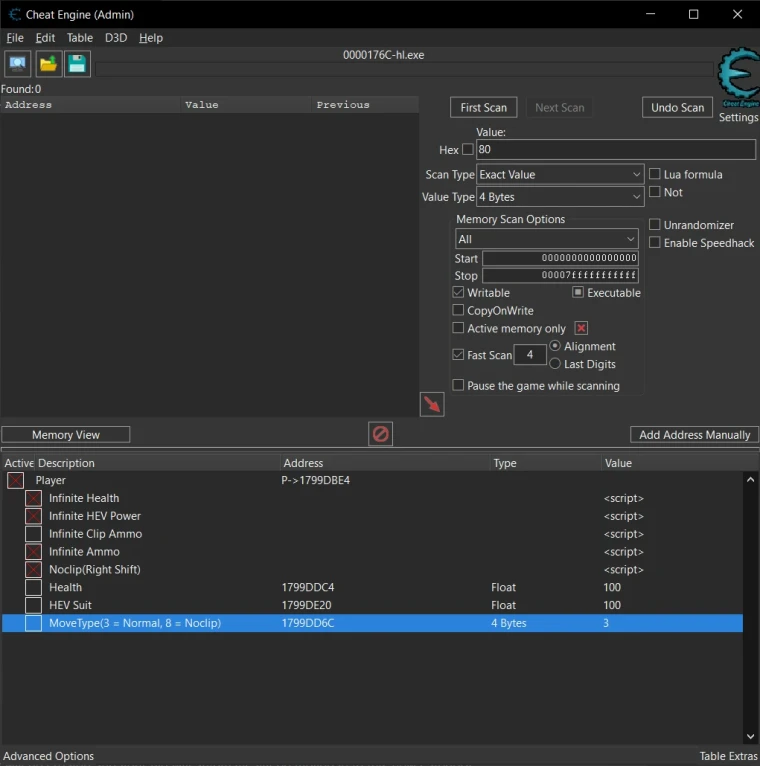The width and height of the screenshot is (760, 766).
Task: Open Table Extras
Action: tap(728, 756)
